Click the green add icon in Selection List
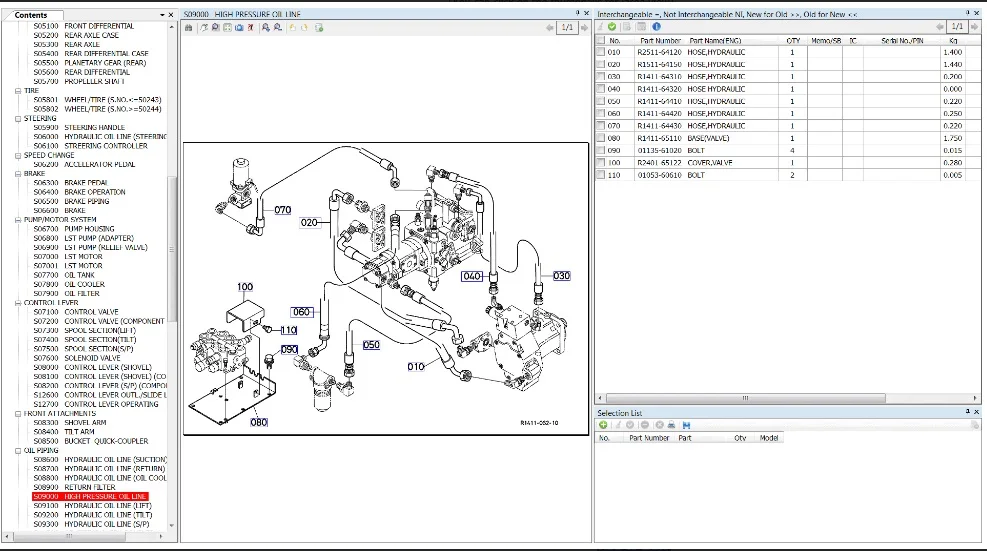Image resolution: width=987 pixels, height=551 pixels. click(603, 425)
